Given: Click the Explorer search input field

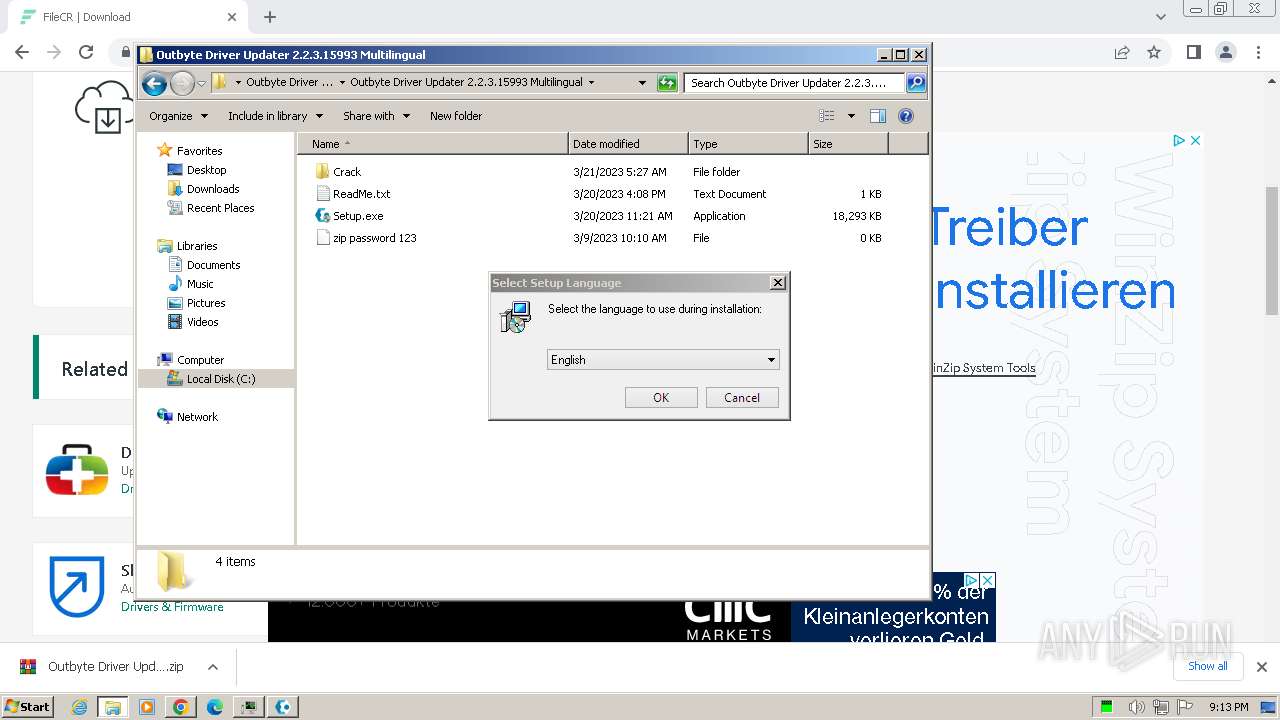Looking at the screenshot, I should pyautogui.click(x=795, y=83).
